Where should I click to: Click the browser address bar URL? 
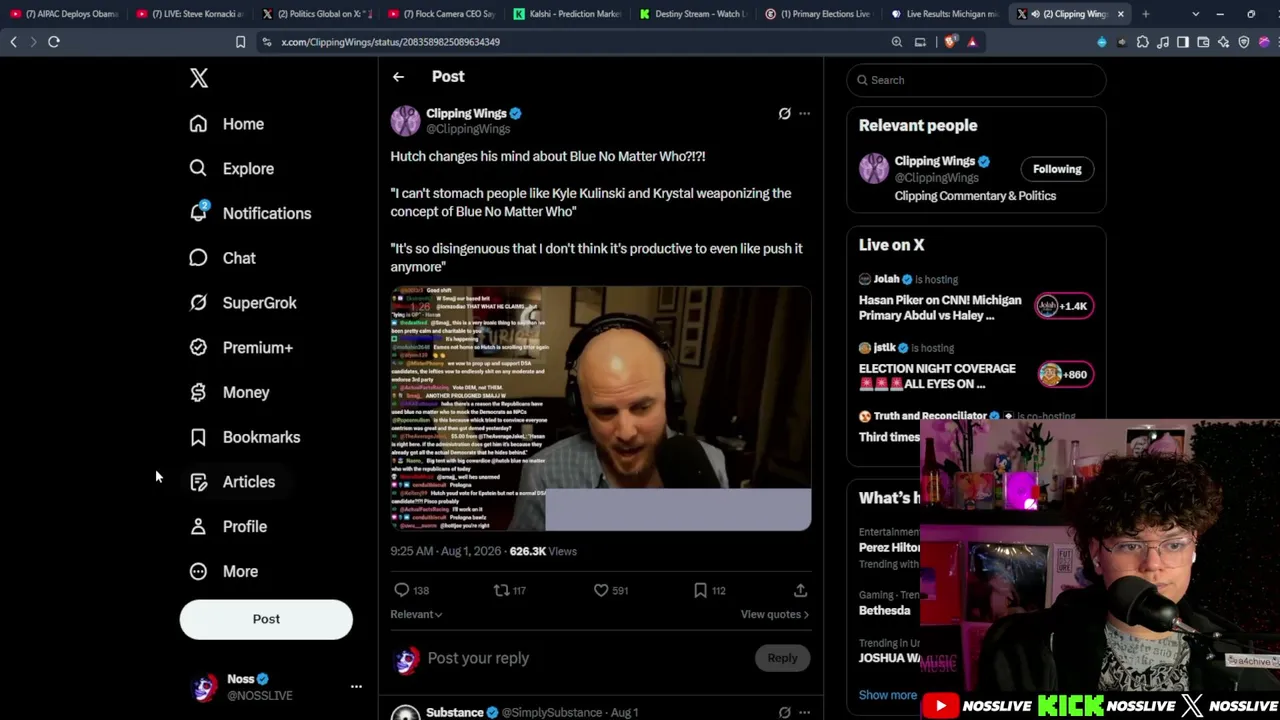(390, 42)
